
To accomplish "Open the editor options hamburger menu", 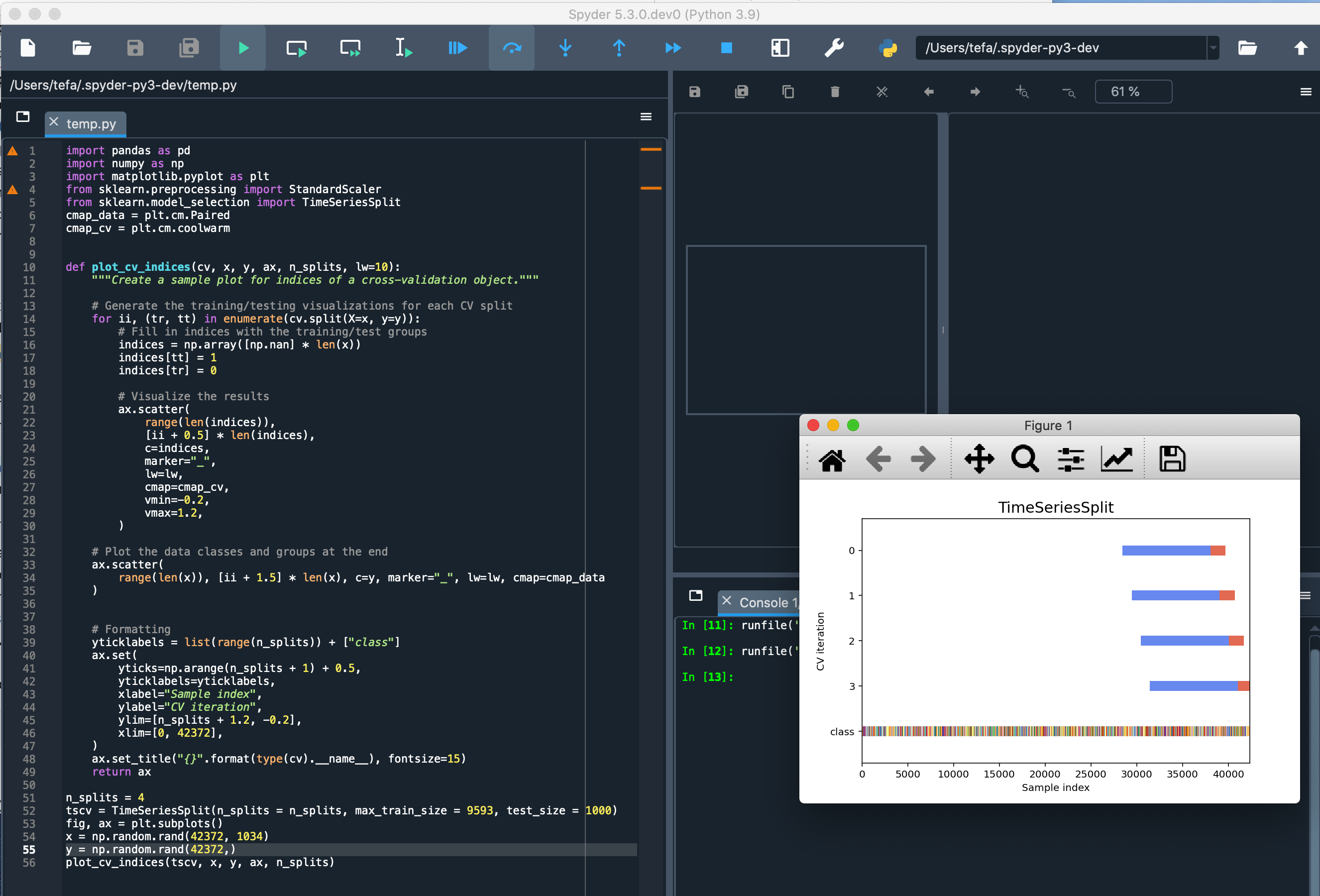I will [x=646, y=116].
